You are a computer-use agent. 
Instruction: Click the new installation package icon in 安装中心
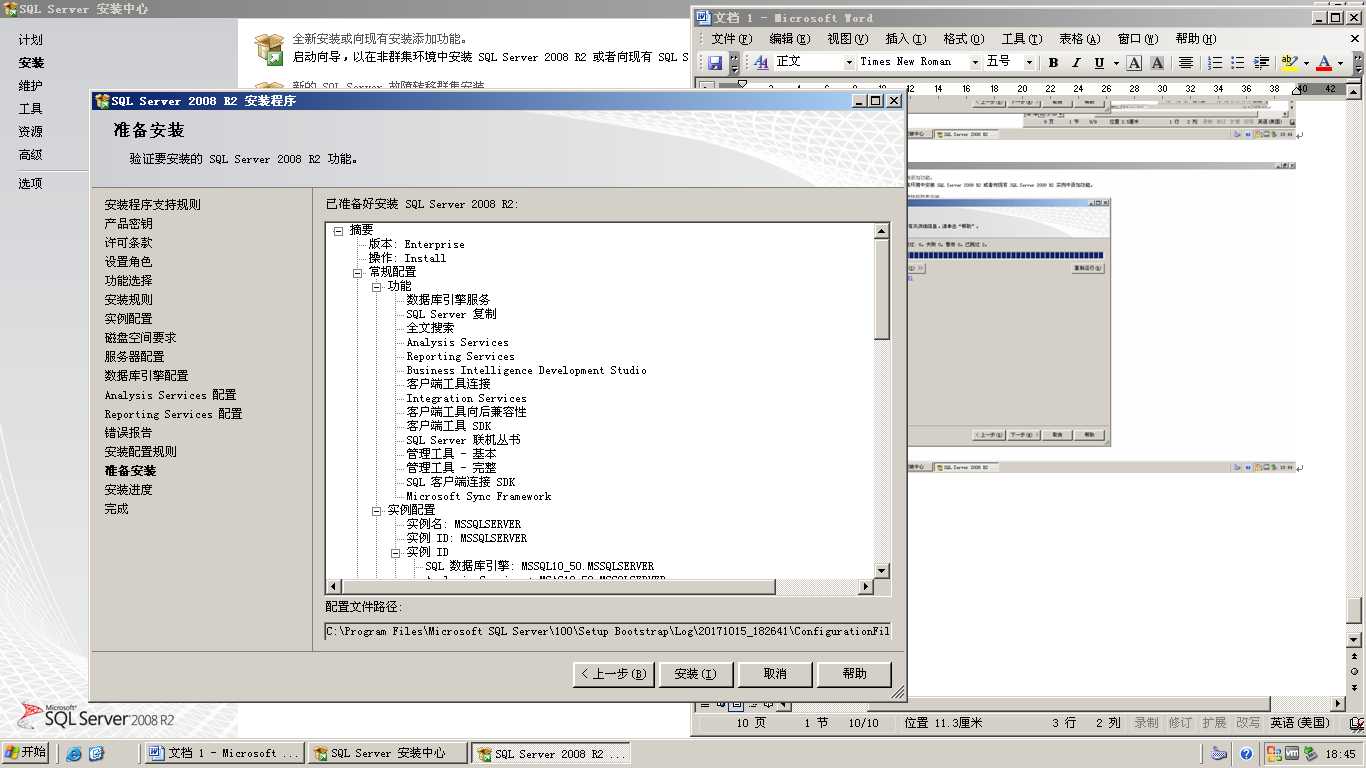268,48
